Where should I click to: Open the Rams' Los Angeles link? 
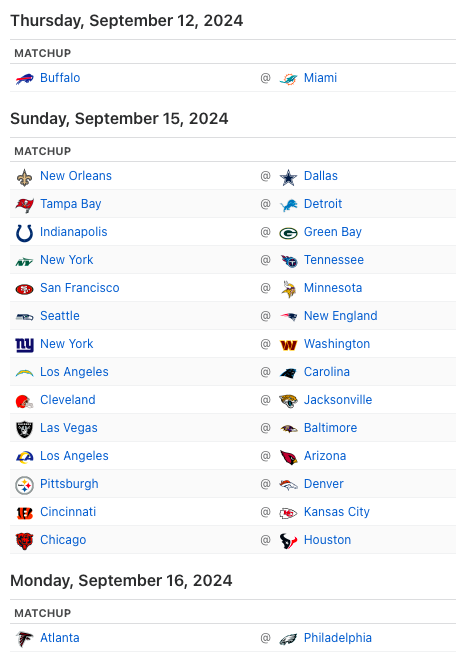pyautogui.click(x=74, y=456)
